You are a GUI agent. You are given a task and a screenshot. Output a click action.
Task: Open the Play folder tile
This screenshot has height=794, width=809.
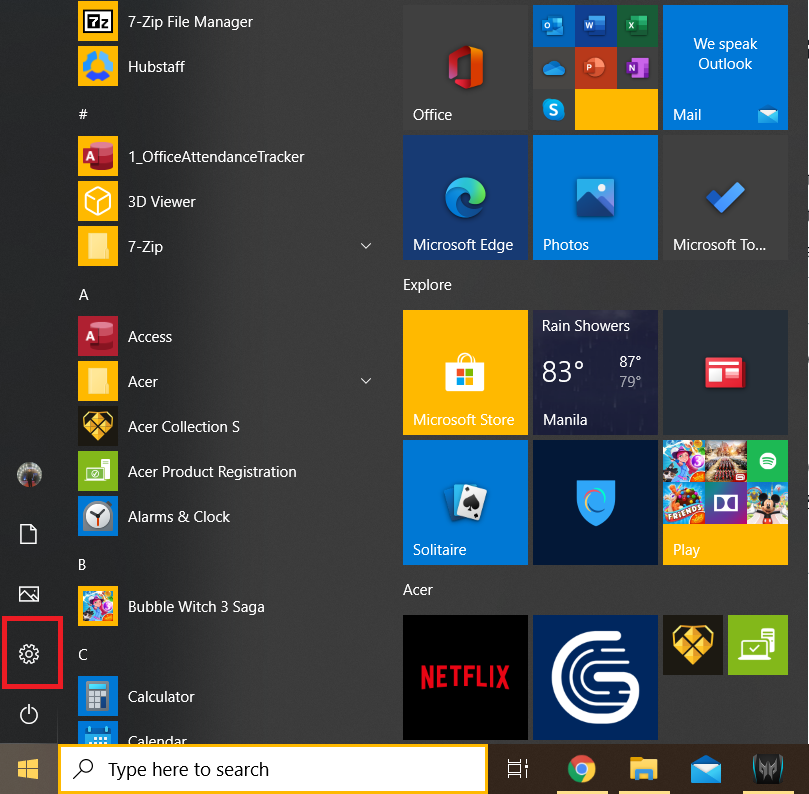(x=725, y=503)
